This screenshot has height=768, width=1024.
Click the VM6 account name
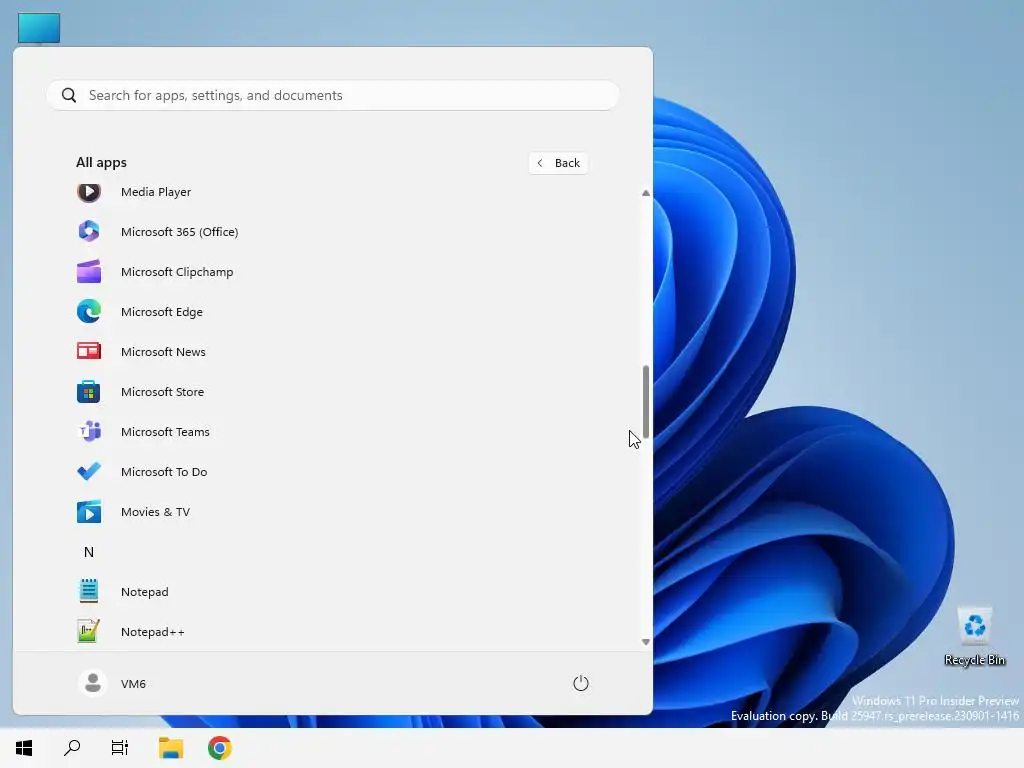(x=133, y=684)
